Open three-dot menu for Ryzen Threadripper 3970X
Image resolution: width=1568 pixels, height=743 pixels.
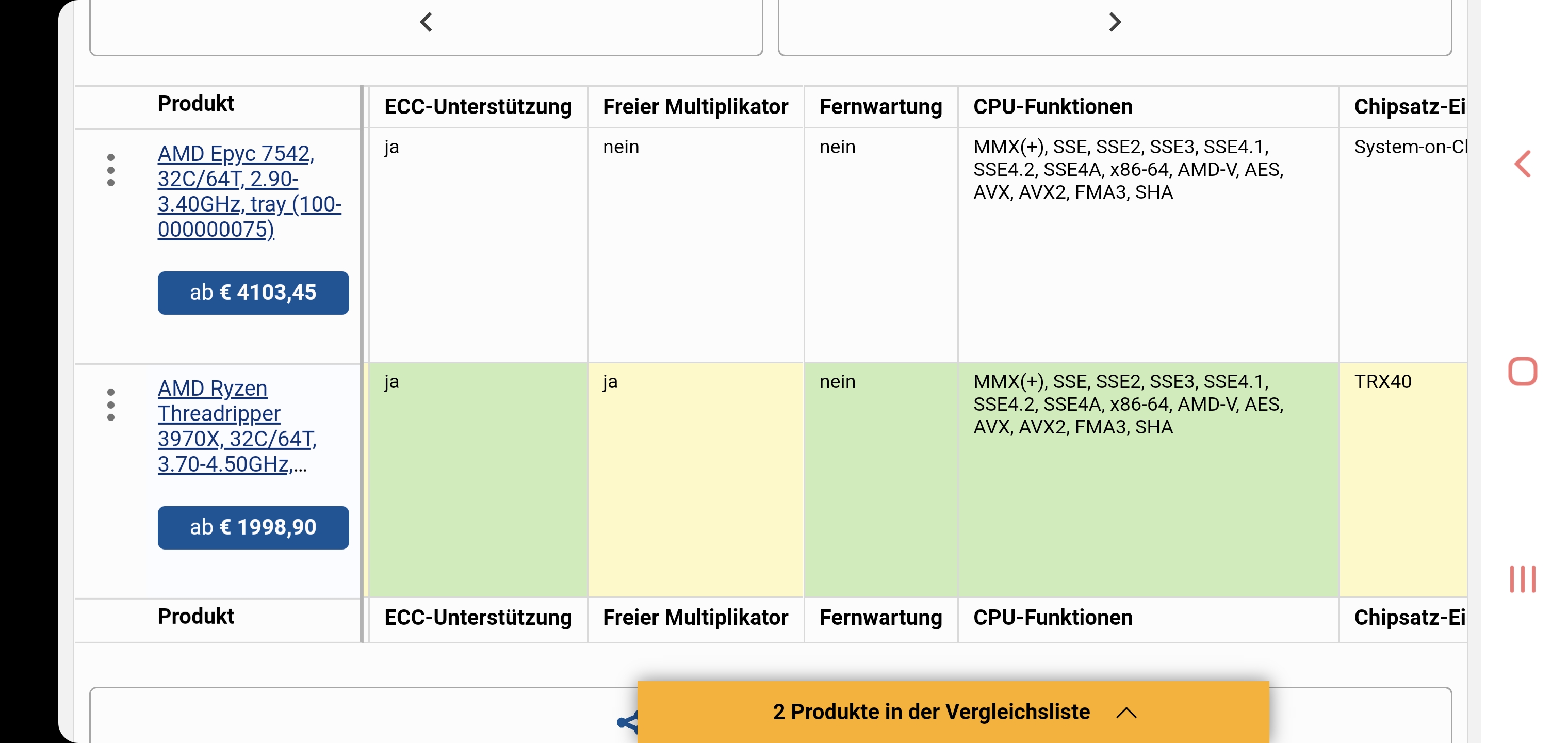coord(110,405)
